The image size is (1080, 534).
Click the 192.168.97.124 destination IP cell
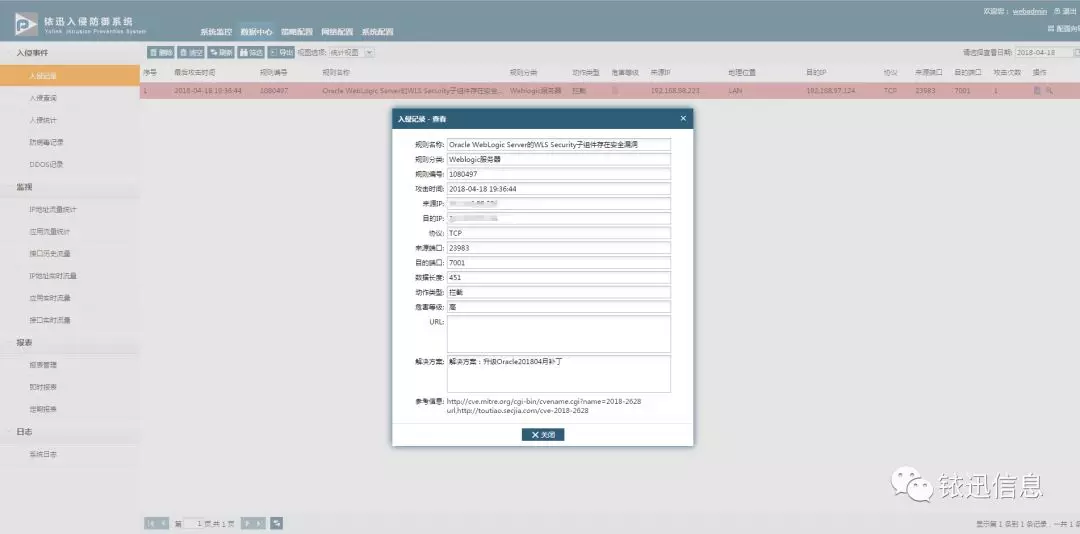click(x=830, y=90)
